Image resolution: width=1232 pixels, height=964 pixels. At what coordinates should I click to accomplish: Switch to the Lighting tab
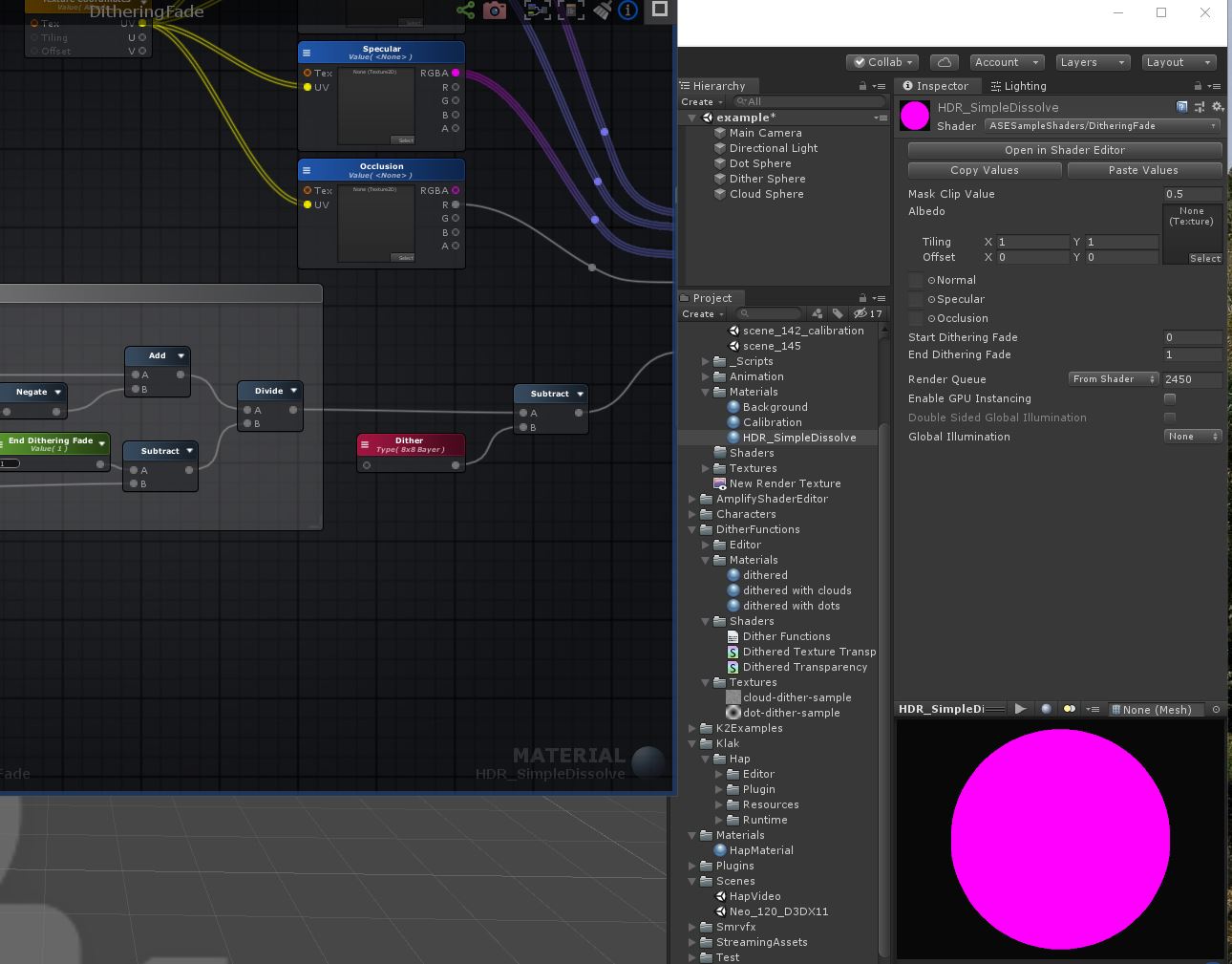(x=1018, y=86)
